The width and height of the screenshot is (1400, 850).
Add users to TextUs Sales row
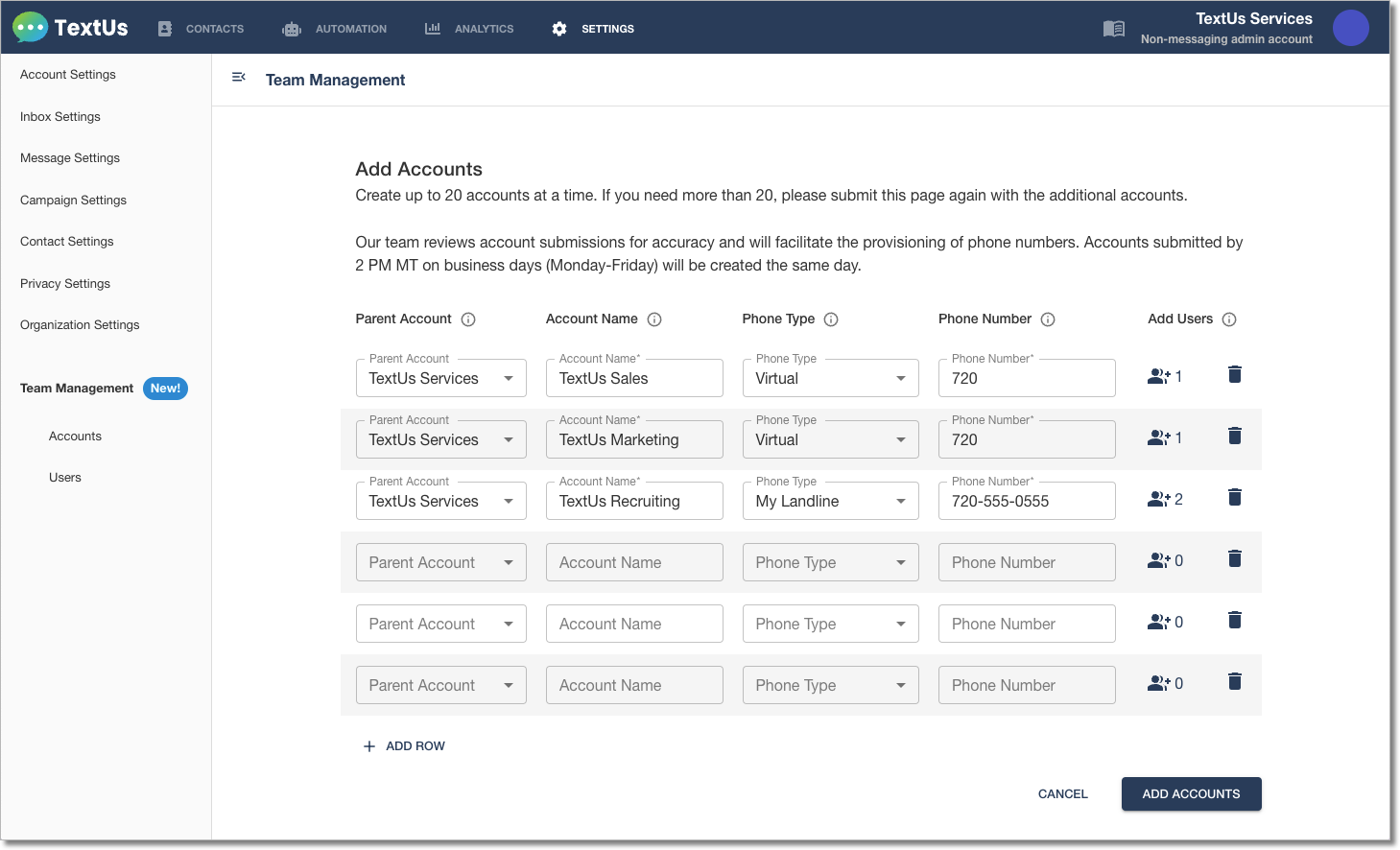click(1165, 376)
